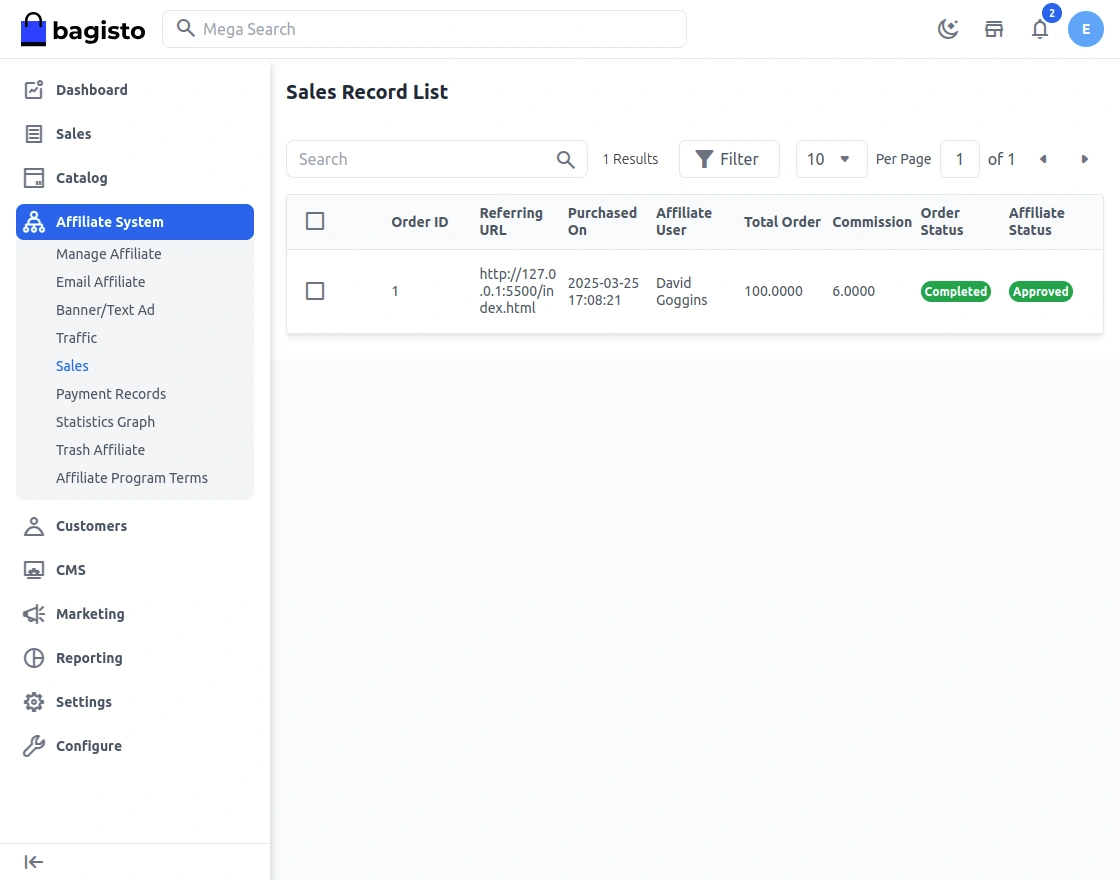Collapse the sidebar using bottom arrow toggle

[33, 861]
